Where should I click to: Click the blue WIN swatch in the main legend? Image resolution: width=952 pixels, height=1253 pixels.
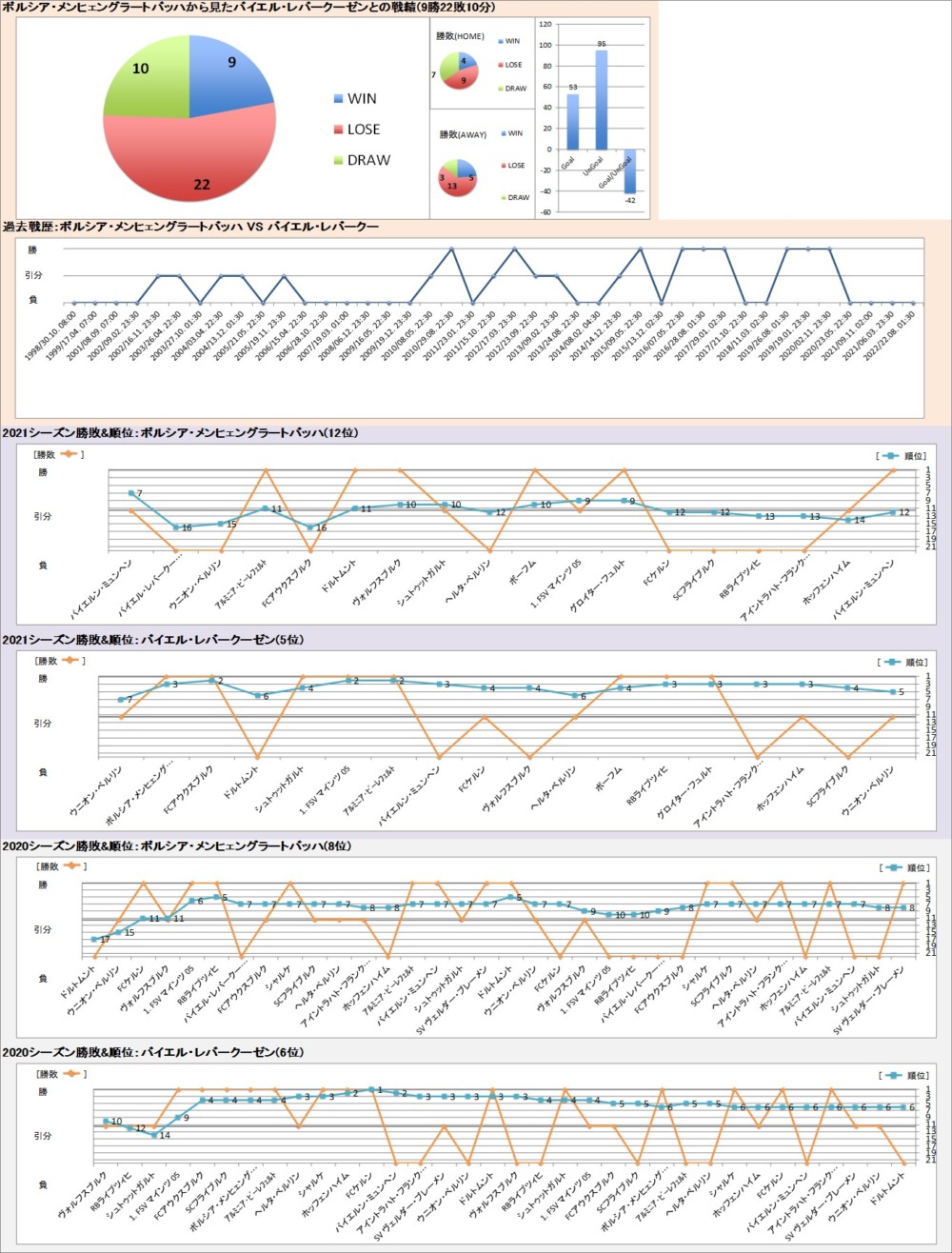click(x=340, y=99)
